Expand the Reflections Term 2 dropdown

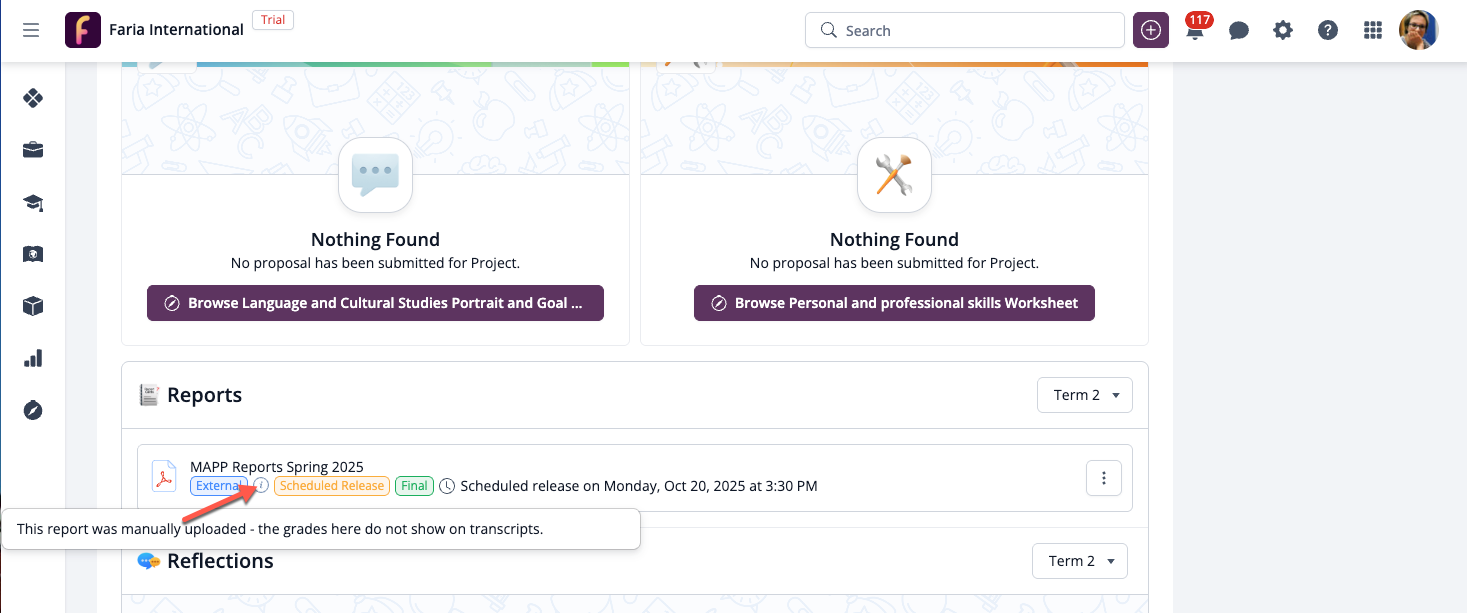click(1080, 561)
